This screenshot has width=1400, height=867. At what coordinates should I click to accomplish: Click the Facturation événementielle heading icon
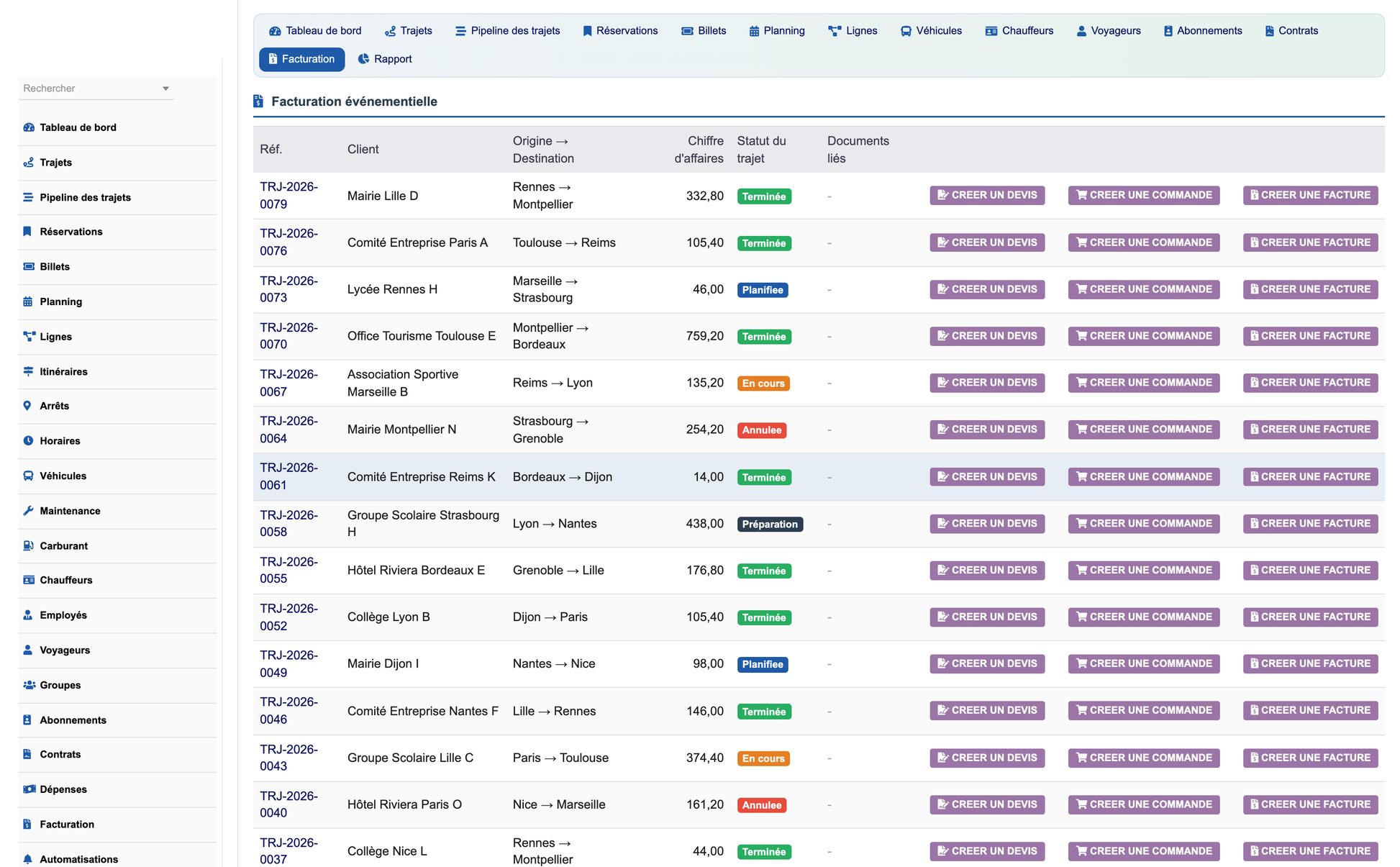258,101
